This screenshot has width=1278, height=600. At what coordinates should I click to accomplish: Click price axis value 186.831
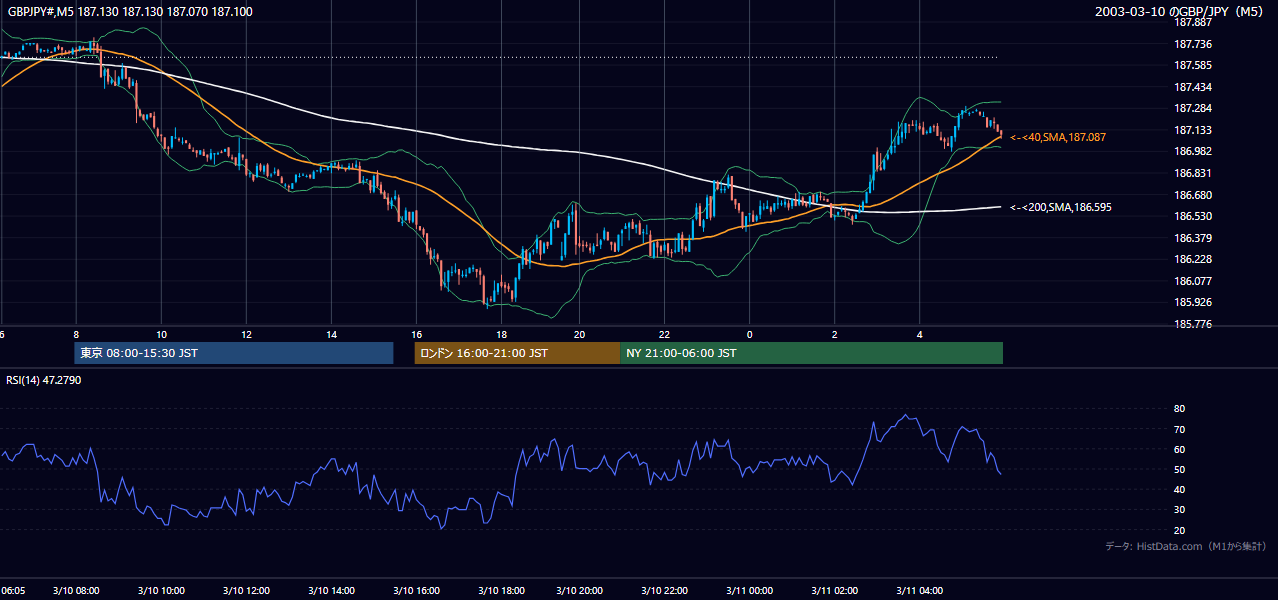pos(1193,173)
